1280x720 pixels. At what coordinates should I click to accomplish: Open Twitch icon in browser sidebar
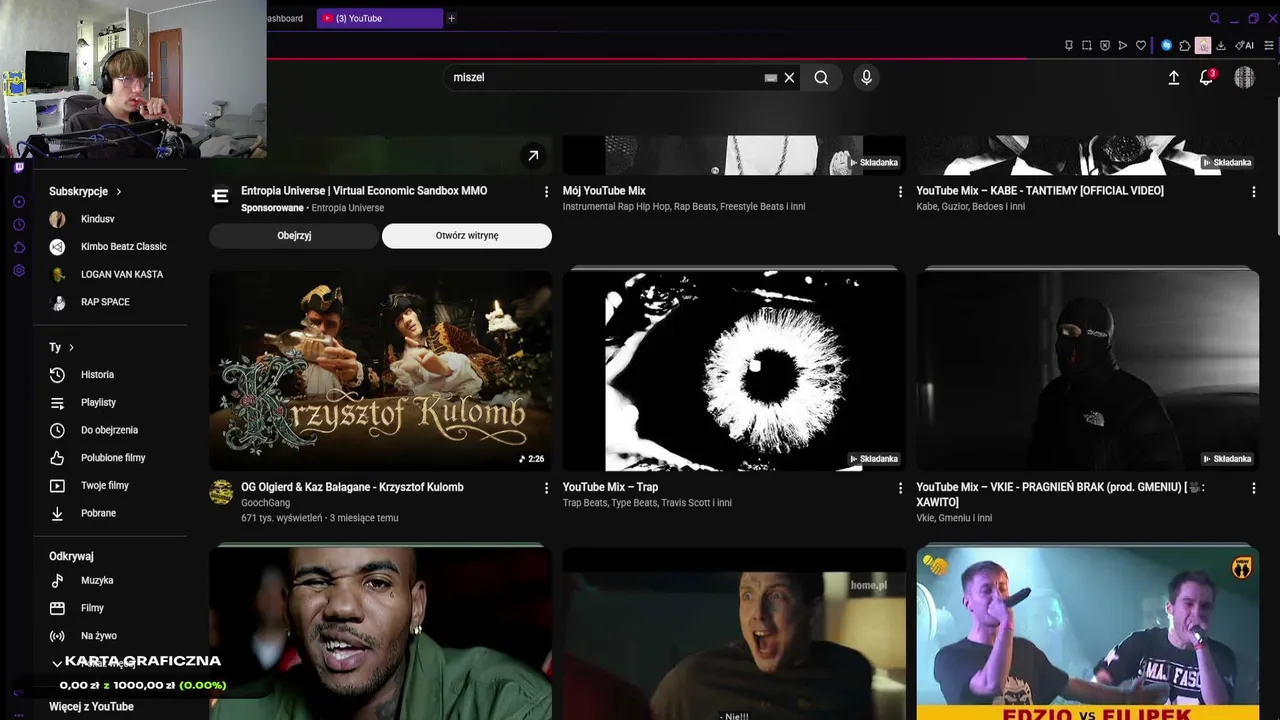[19, 168]
